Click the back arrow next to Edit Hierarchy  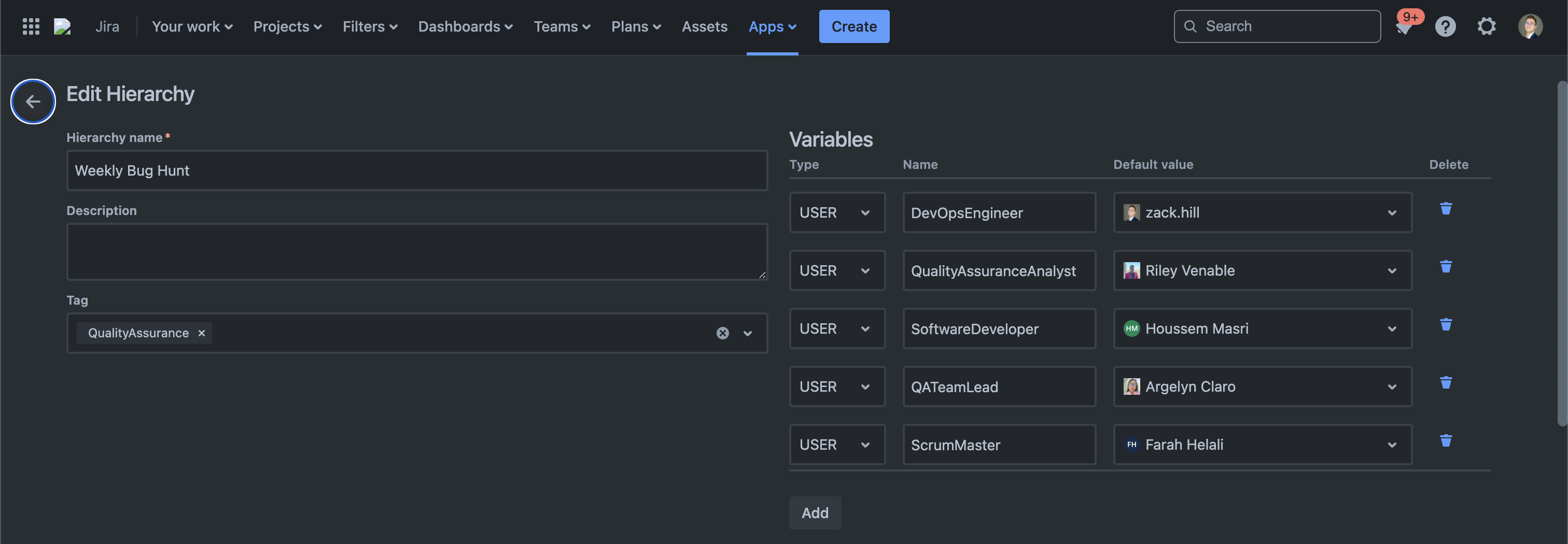[33, 102]
